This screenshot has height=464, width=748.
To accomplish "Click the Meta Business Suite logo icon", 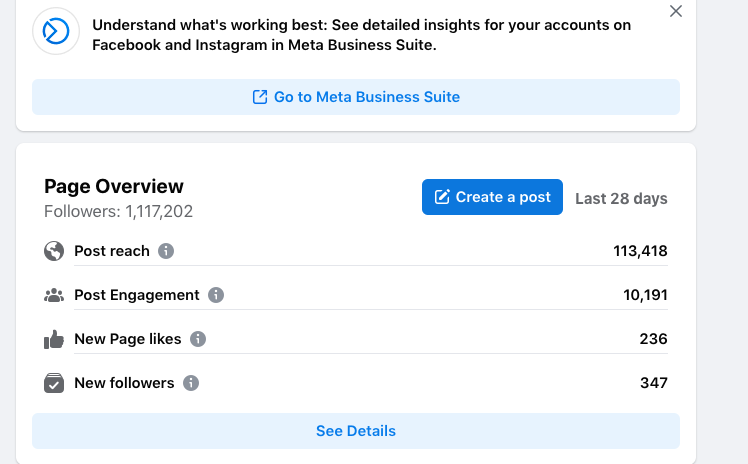I will 56,31.
